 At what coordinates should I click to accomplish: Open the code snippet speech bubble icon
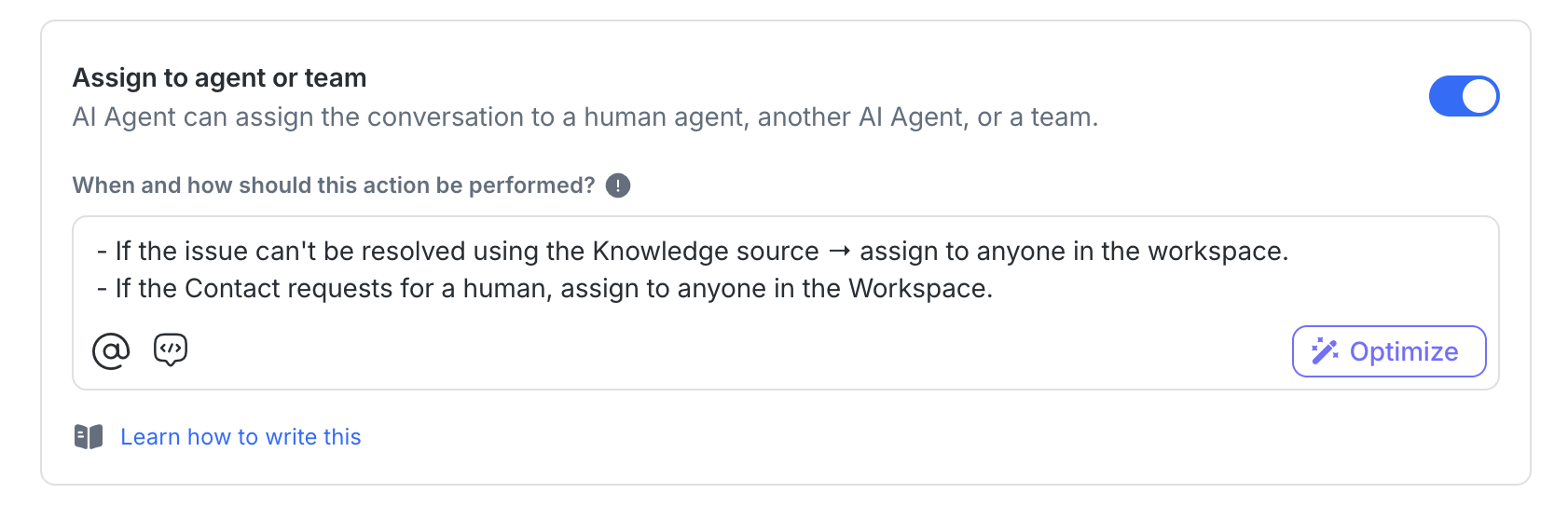(x=171, y=349)
